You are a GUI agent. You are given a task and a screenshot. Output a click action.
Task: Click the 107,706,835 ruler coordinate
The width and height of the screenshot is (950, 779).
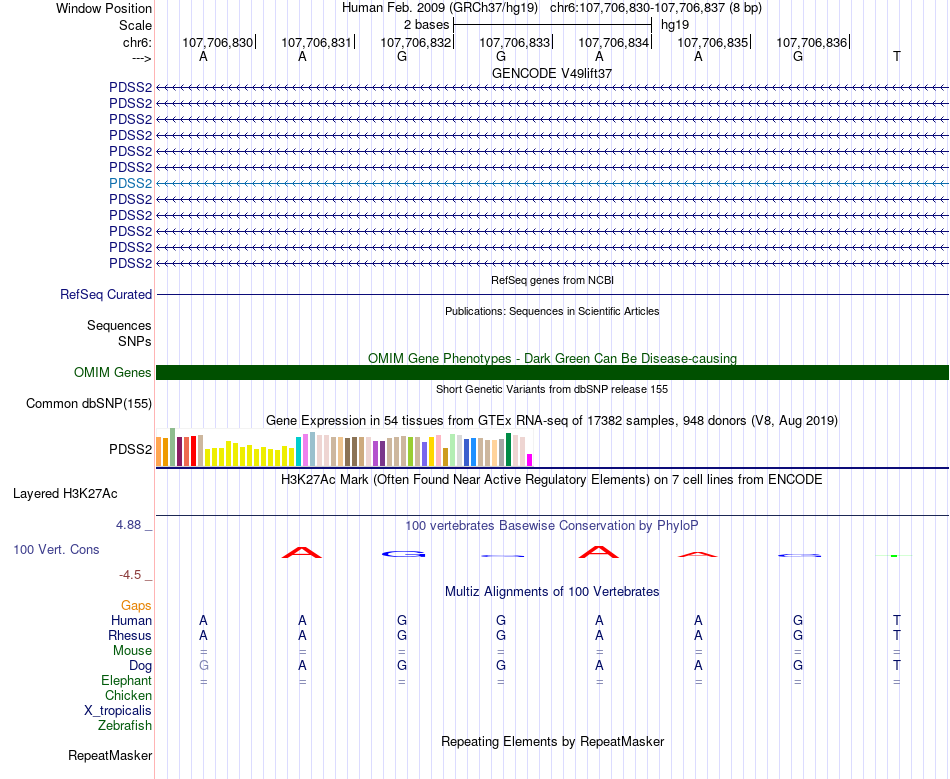pyautogui.click(x=712, y=42)
